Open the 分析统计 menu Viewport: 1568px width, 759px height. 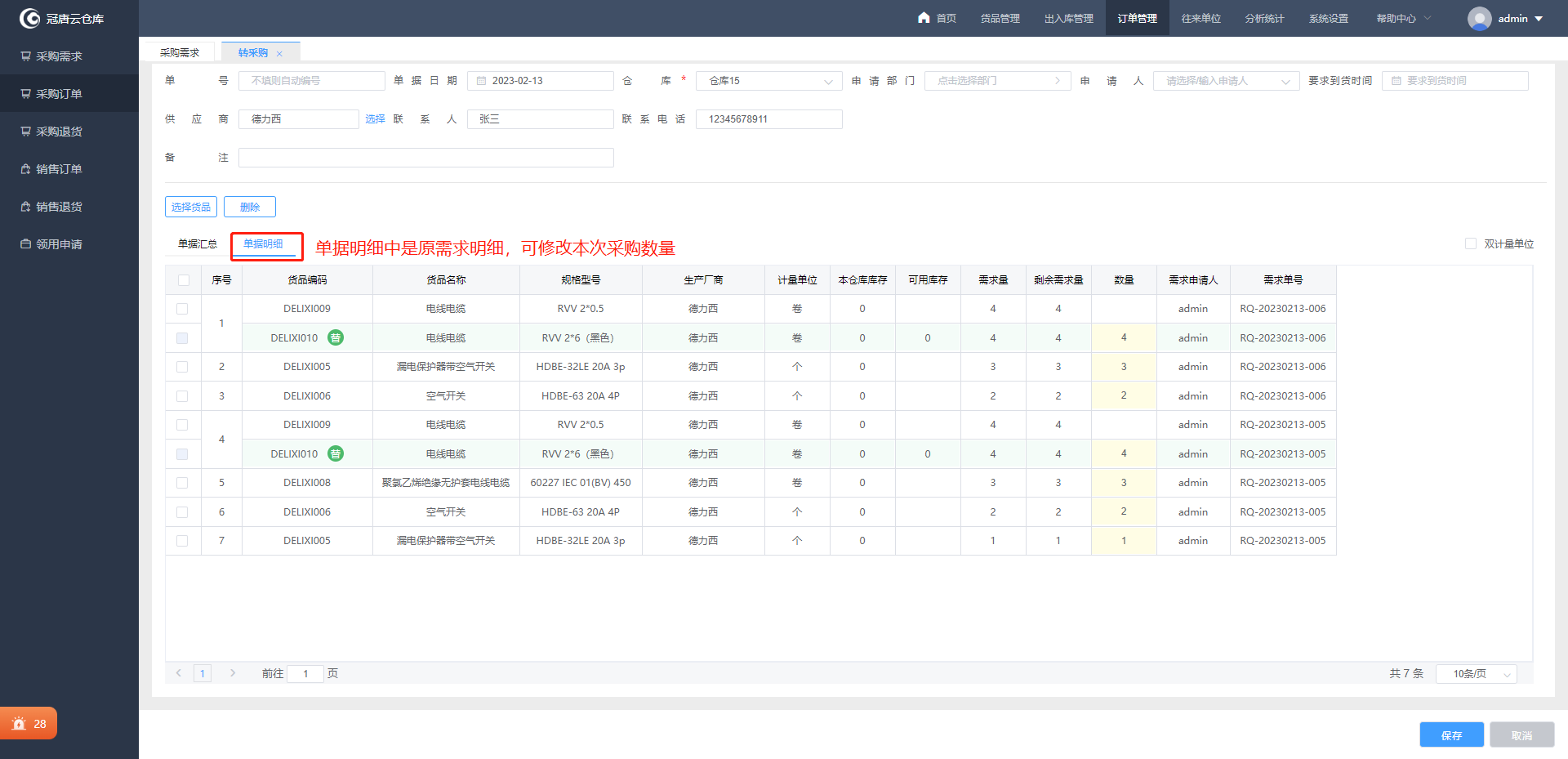(x=1264, y=18)
